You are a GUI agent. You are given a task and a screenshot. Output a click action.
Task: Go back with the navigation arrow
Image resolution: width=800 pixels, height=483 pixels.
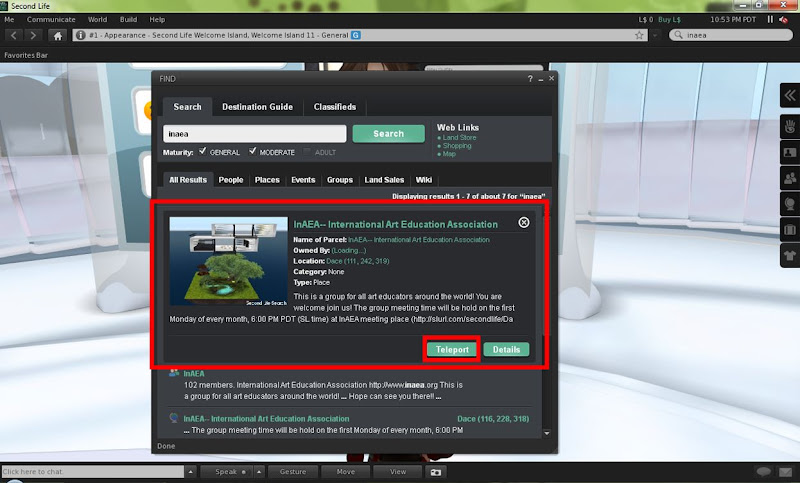(14, 35)
